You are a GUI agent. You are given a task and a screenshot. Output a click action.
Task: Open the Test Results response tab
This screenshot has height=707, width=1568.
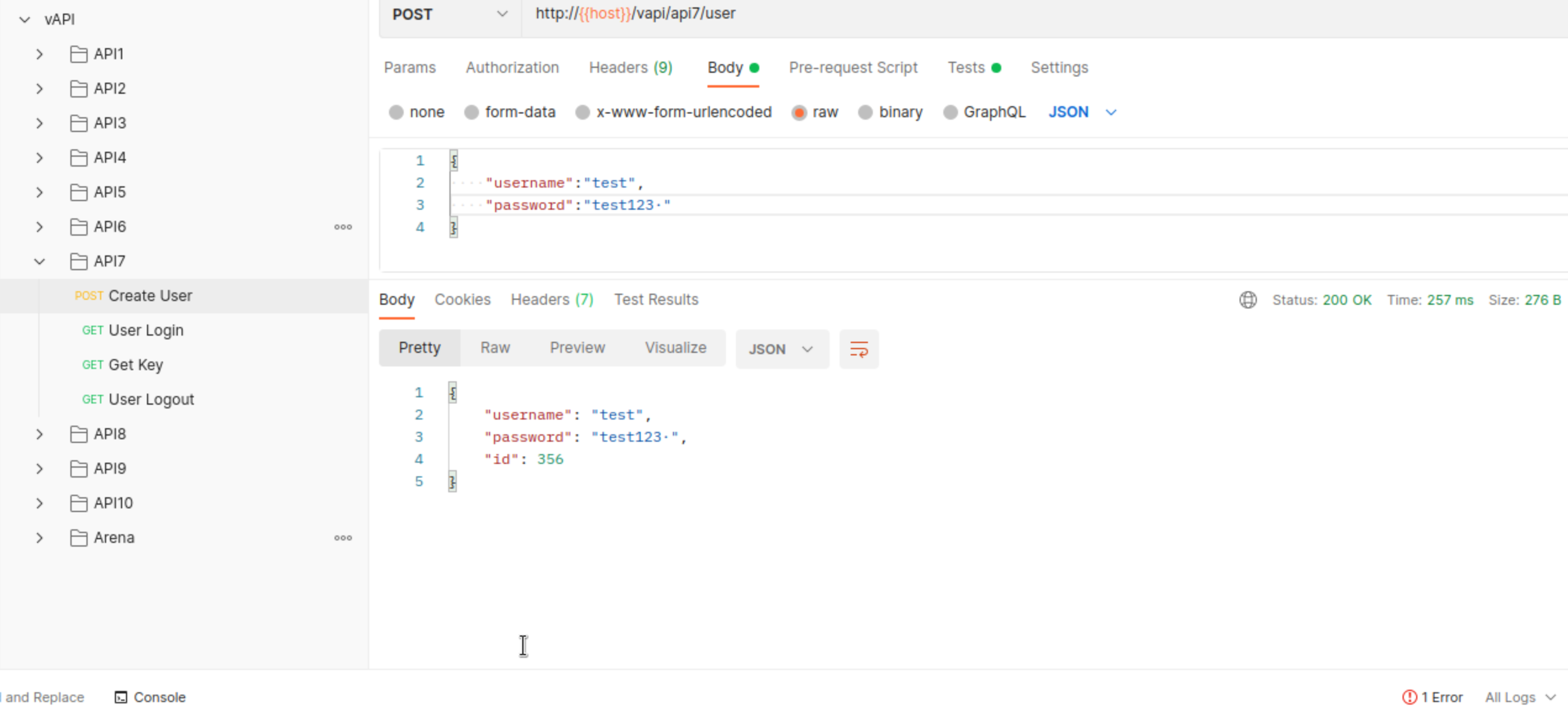[656, 300]
